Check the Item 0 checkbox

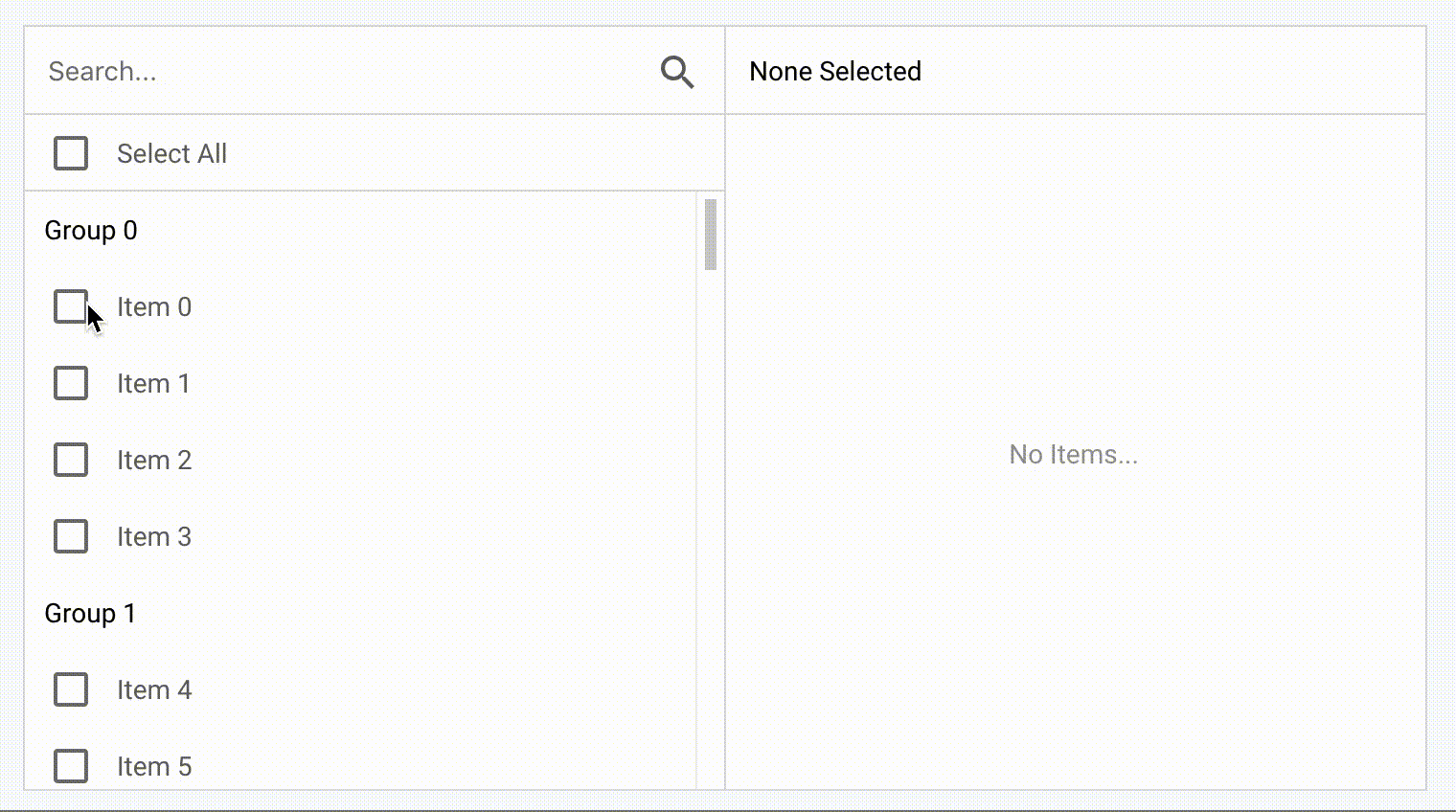(71, 306)
